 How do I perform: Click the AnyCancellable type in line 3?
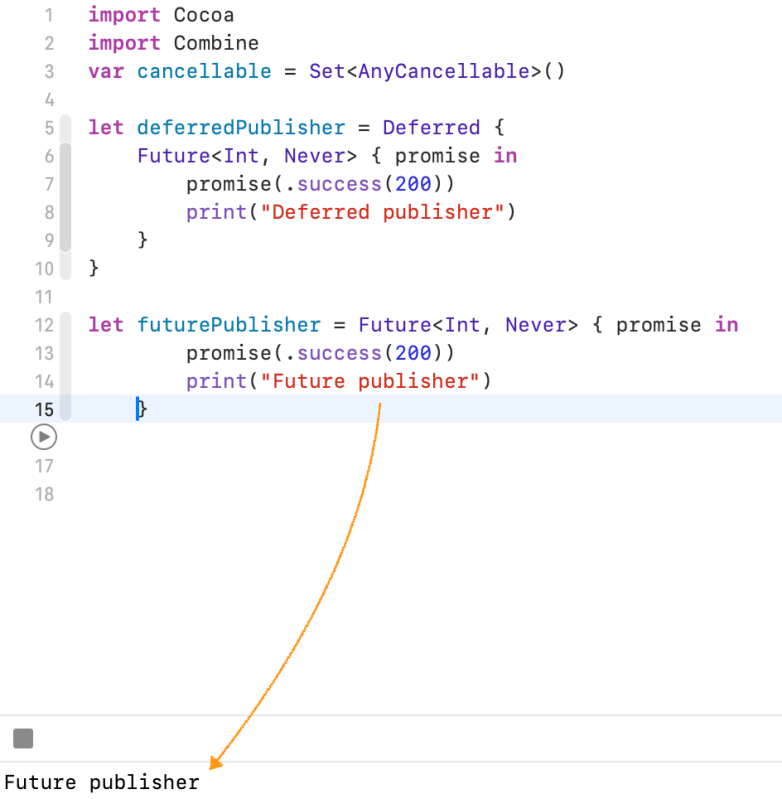coord(443,71)
